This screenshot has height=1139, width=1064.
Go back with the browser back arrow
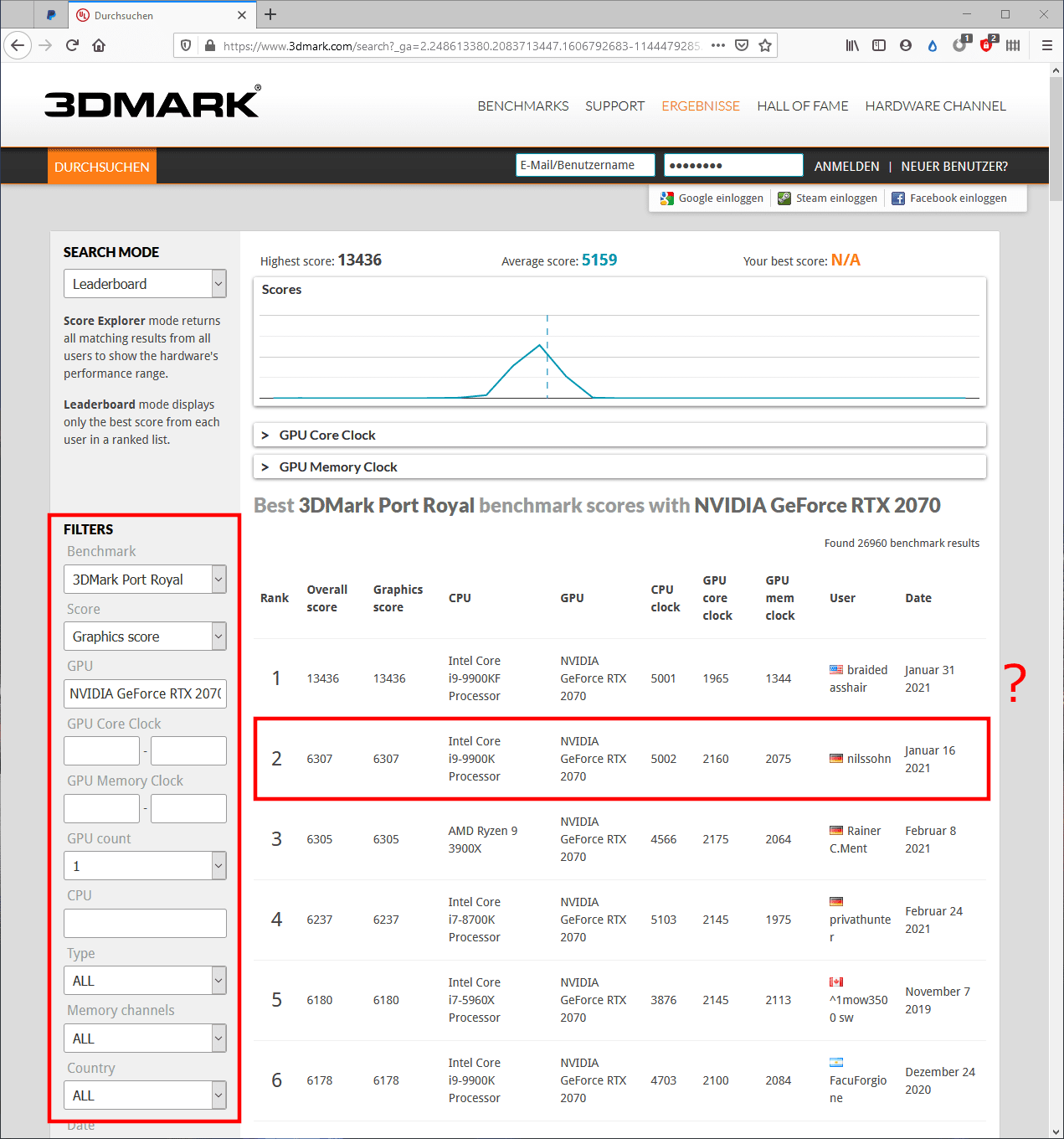[18, 45]
